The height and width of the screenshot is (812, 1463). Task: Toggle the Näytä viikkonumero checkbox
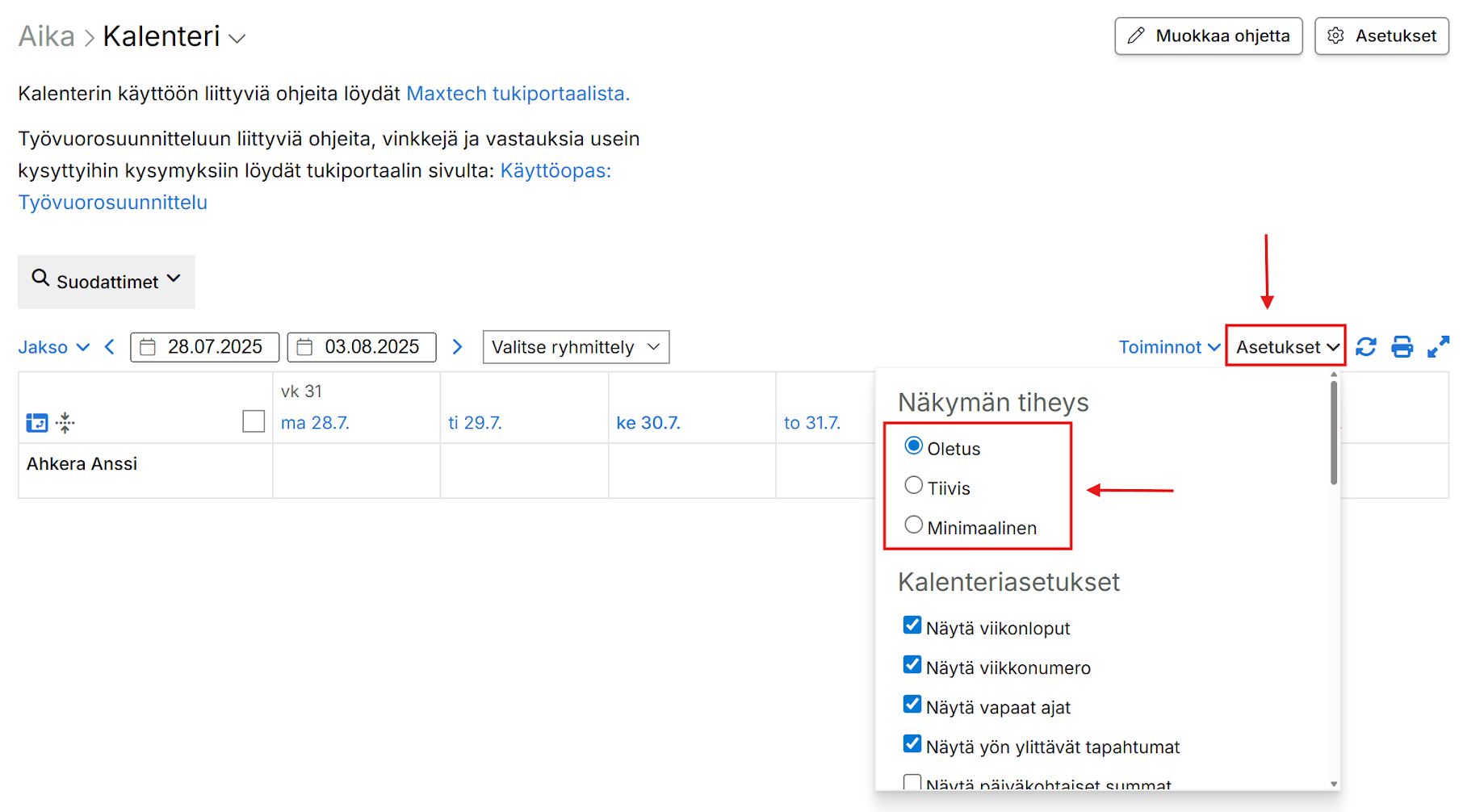click(912, 665)
